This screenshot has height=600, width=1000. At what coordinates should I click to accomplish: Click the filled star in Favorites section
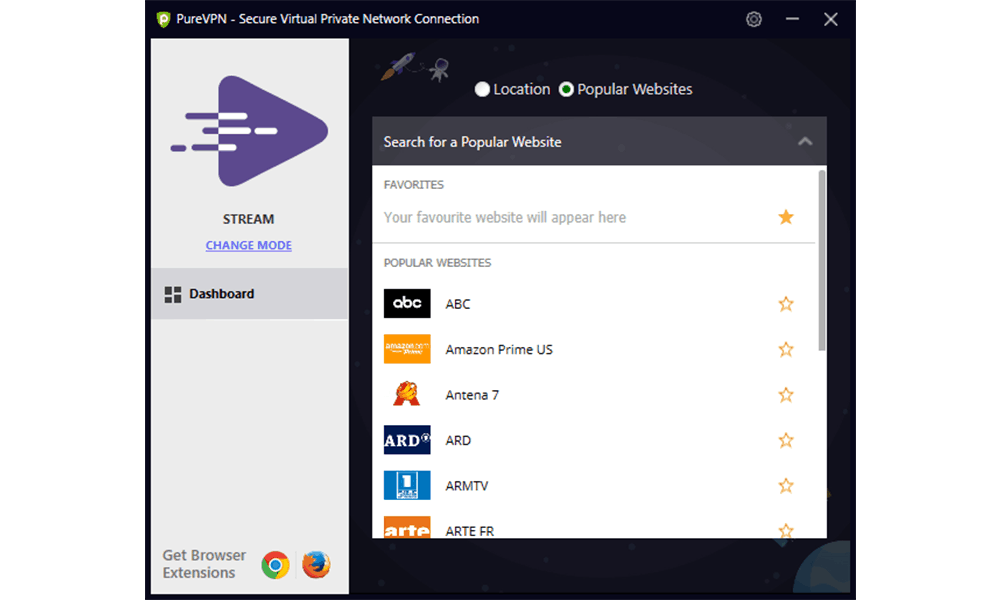786,217
